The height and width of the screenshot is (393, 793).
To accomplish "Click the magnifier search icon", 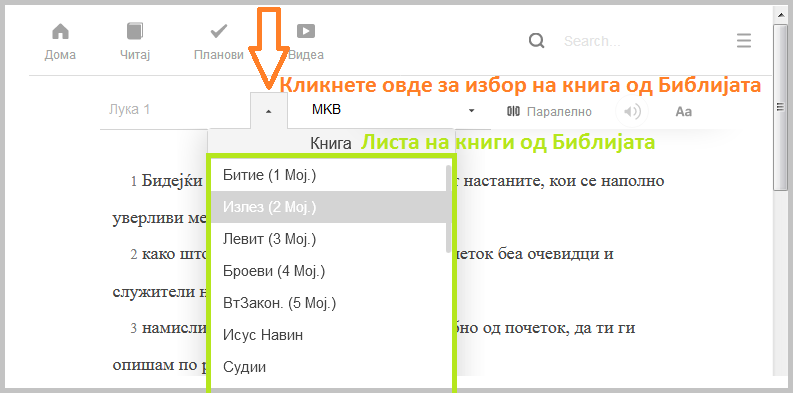I will [x=537, y=40].
